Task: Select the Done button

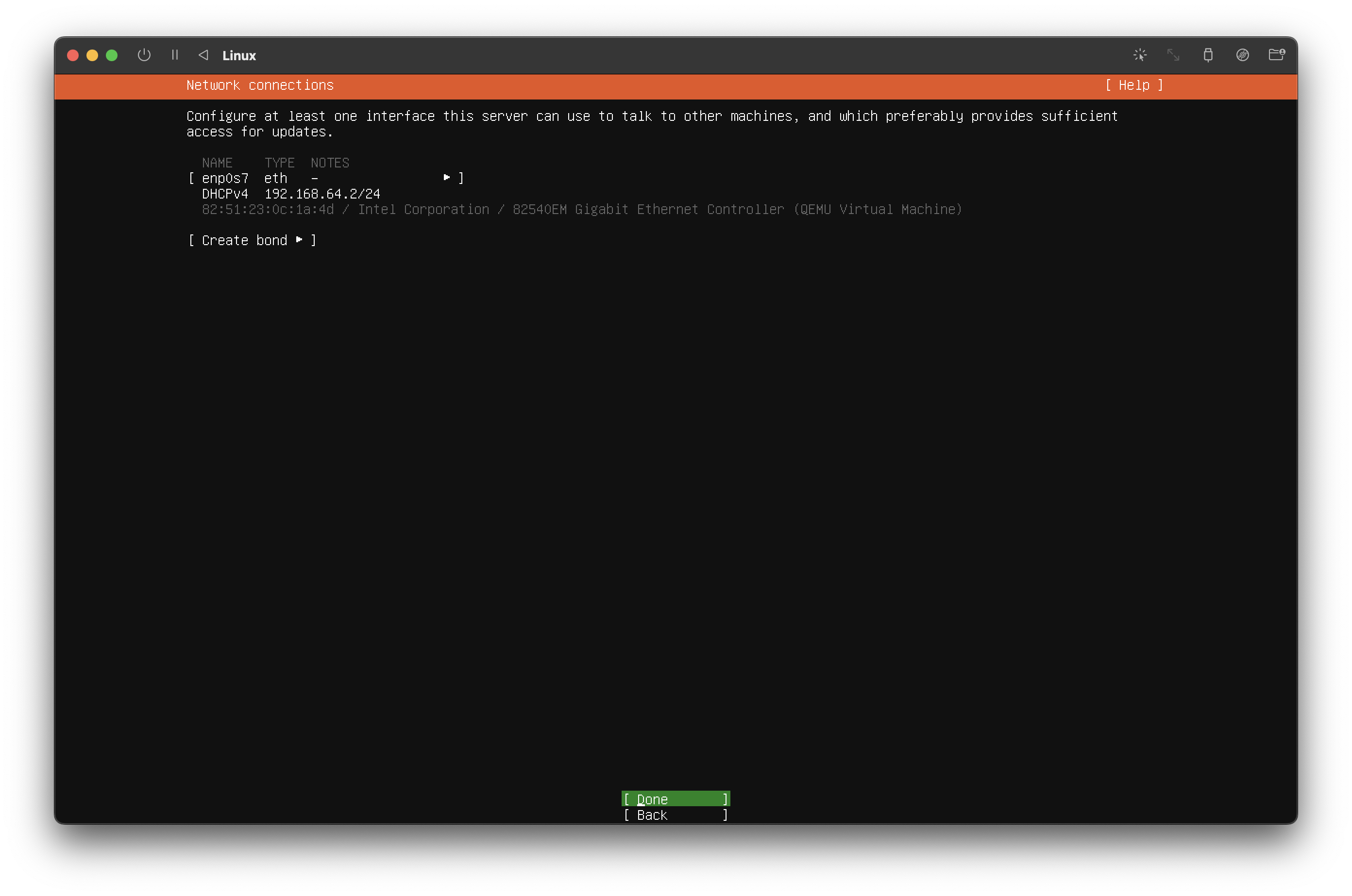Action: [x=676, y=799]
